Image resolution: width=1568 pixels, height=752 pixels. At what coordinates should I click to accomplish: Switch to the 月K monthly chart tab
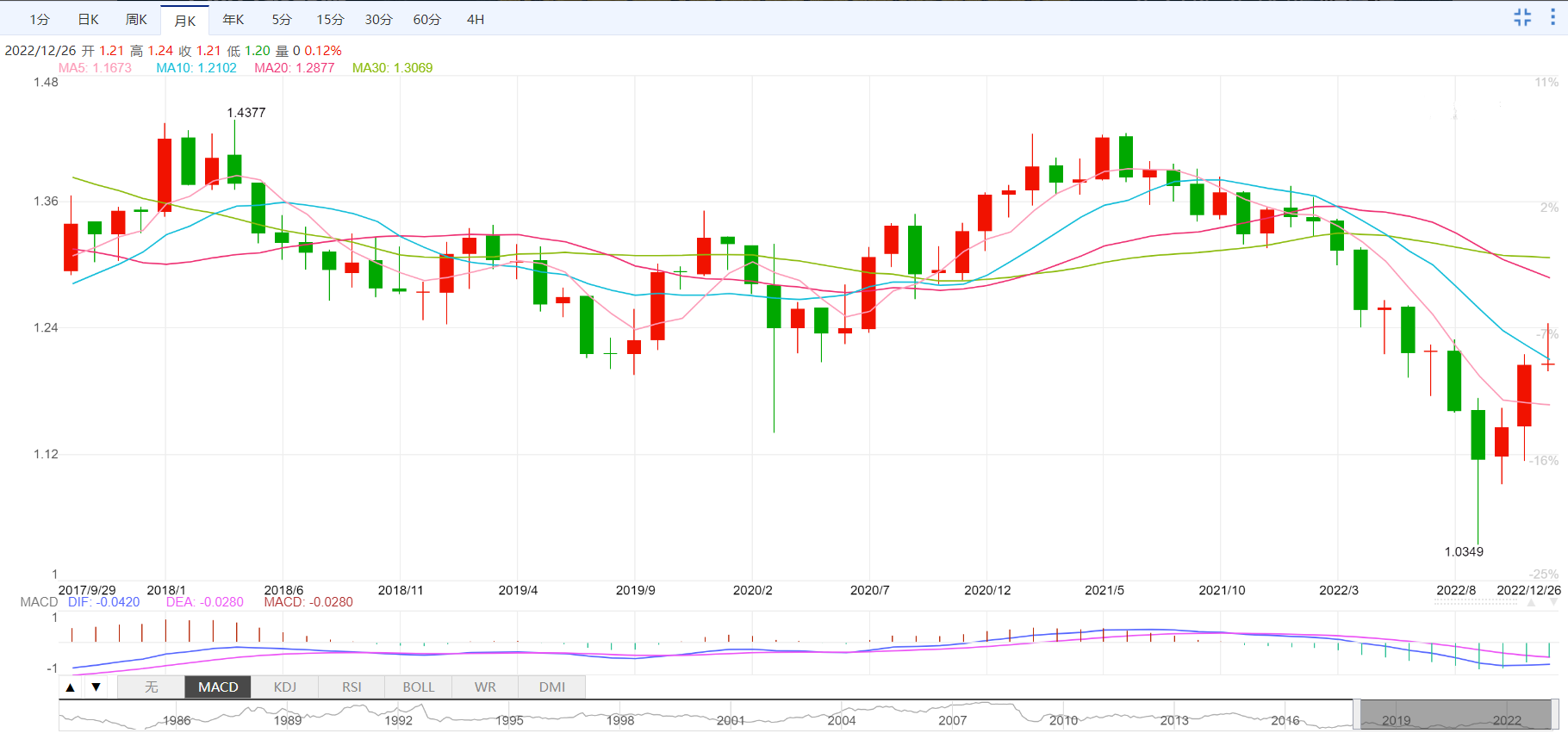184,20
